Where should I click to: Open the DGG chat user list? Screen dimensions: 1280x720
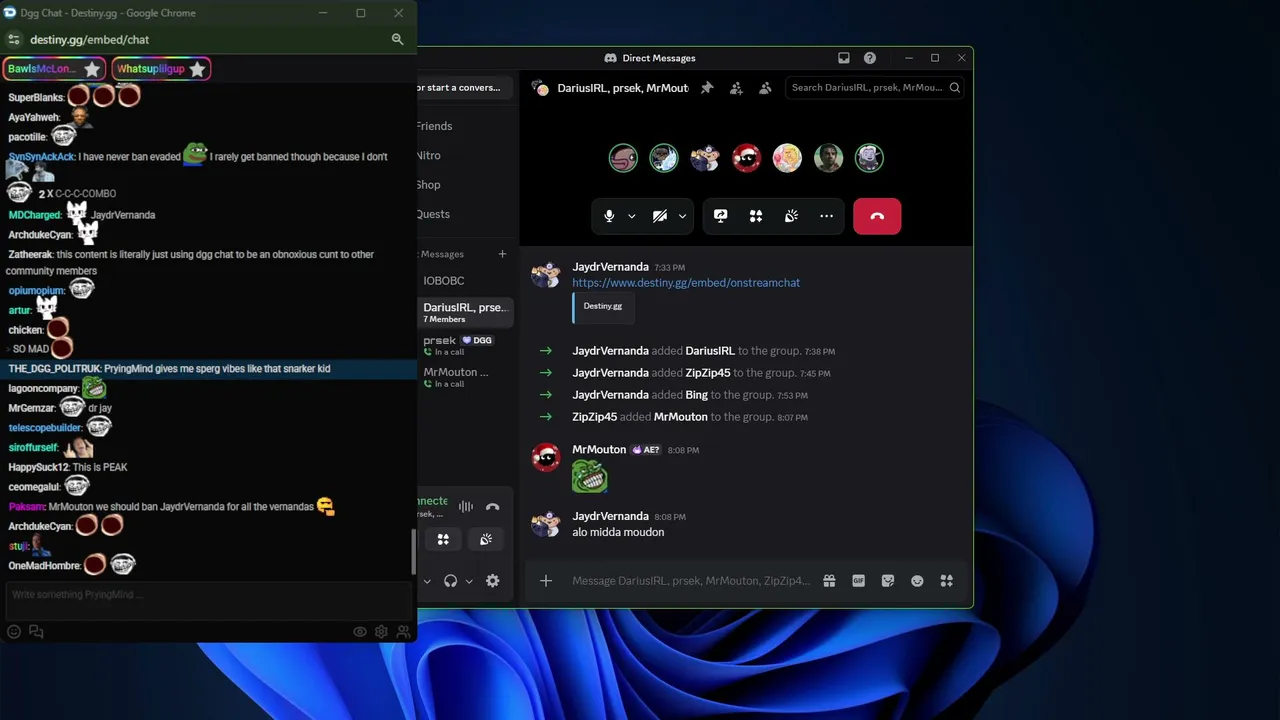click(x=403, y=632)
